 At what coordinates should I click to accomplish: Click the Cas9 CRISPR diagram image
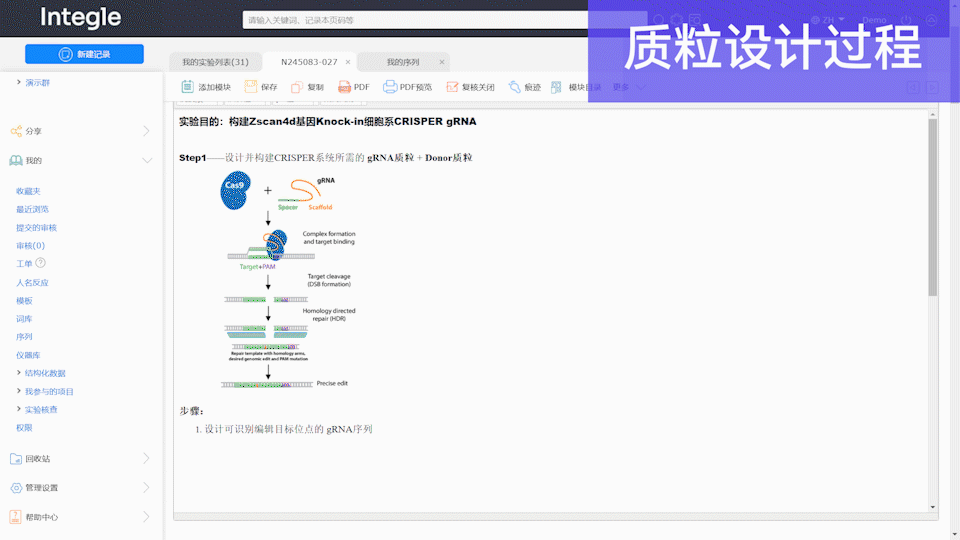click(x=289, y=279)
